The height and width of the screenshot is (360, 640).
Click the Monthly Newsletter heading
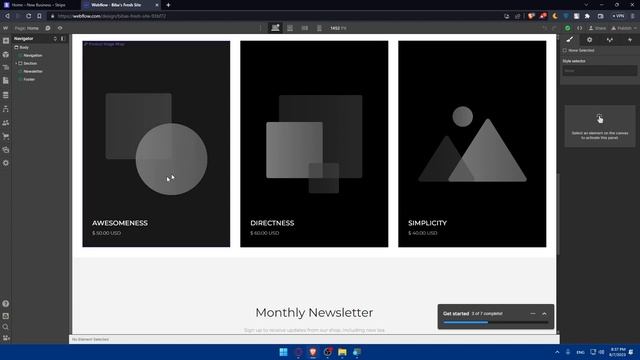coord(314,313)
